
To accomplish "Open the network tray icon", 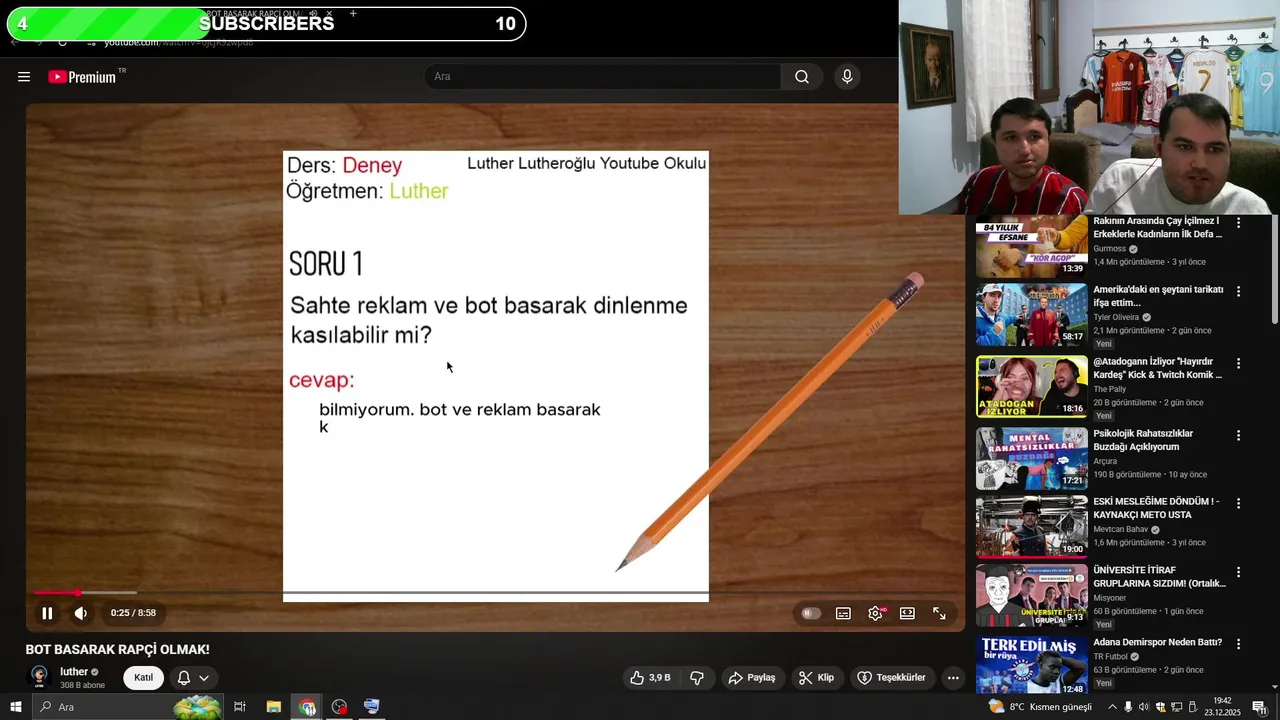I will (x=1177, y=707).
